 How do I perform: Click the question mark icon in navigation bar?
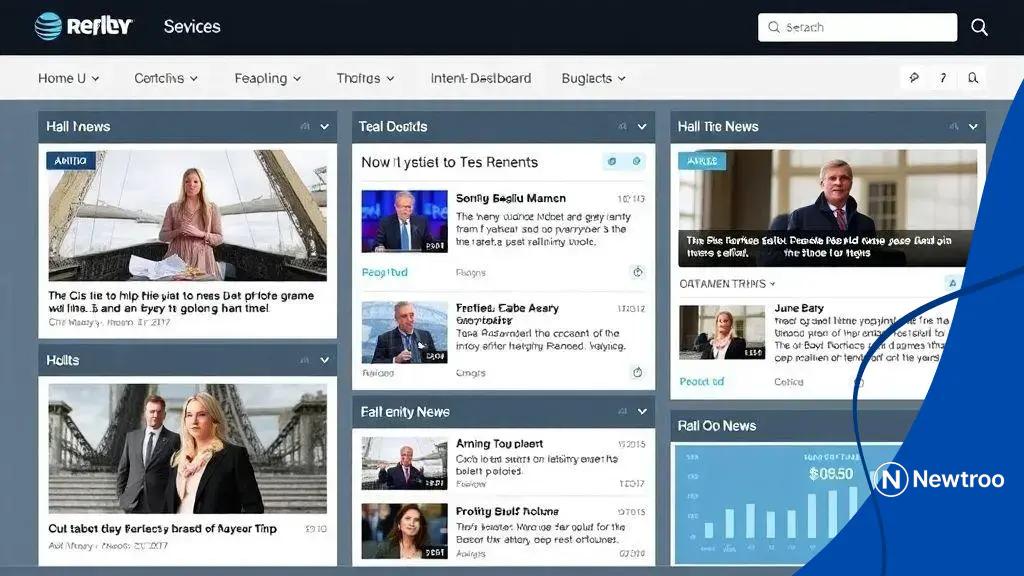point(942,78)
